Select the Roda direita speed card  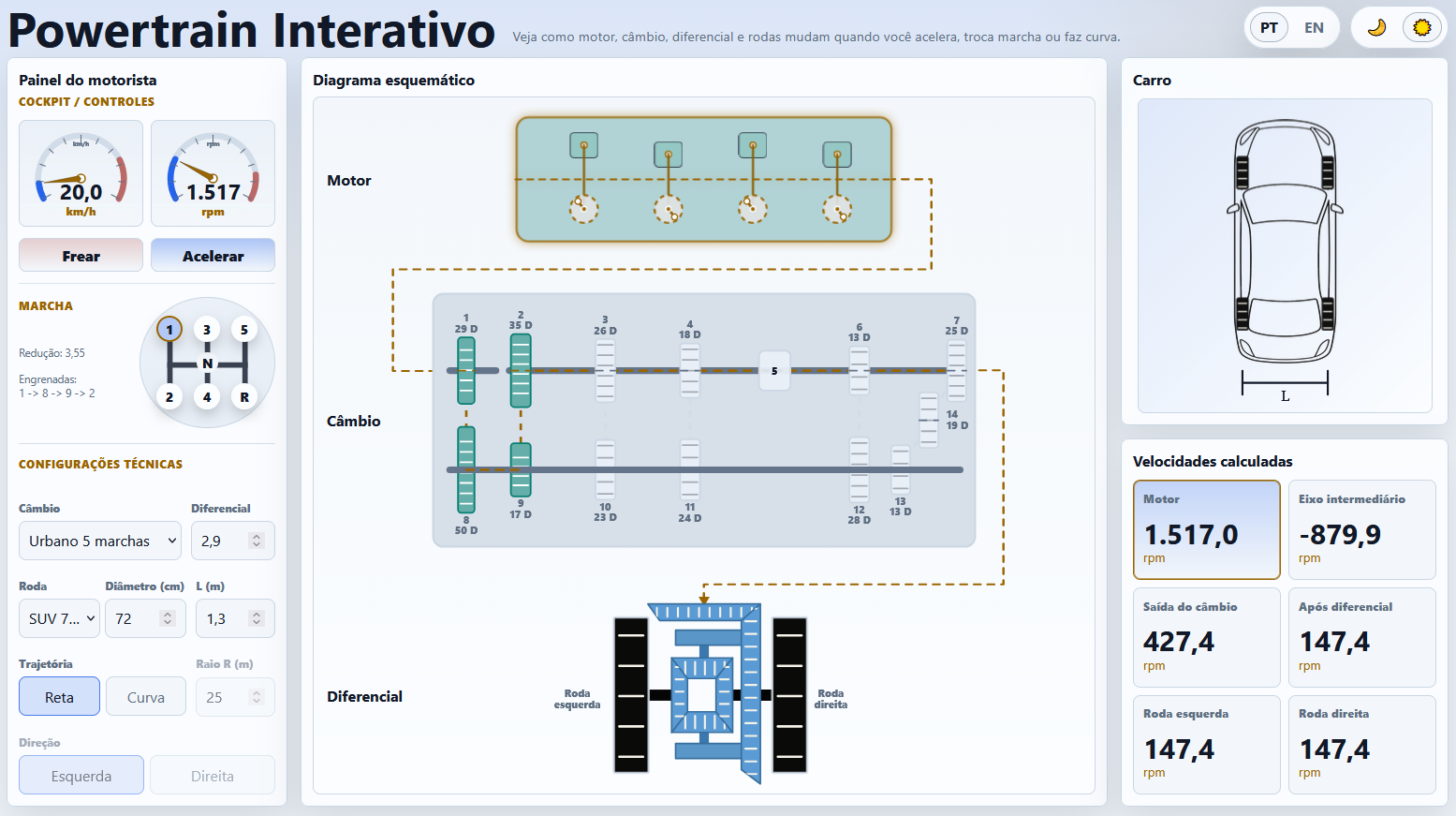(1361, 745)
